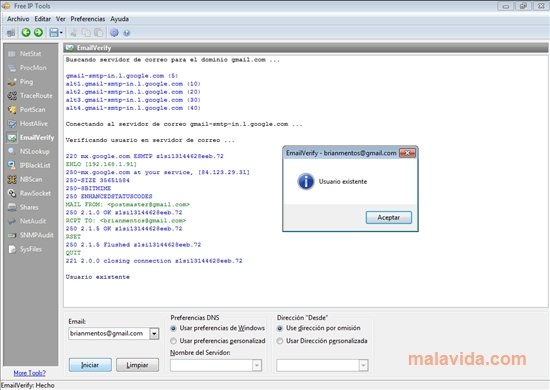Click the 'MAIL FROM:' log line
Viewport: 550px width, 390px height.
(x=128, y=204)
